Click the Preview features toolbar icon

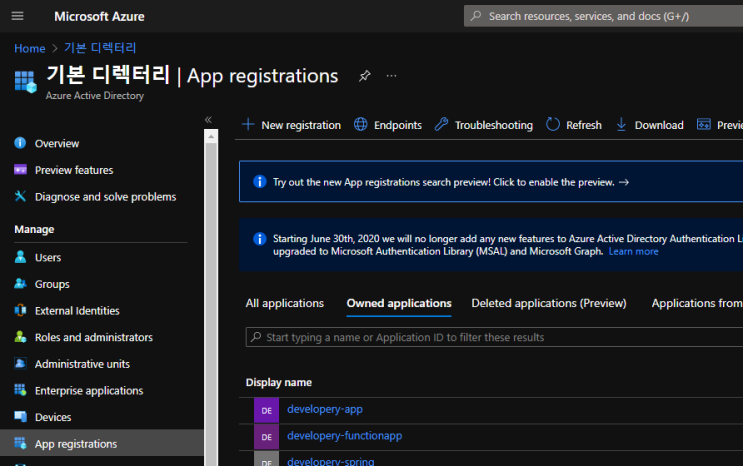tap(704, 124)
